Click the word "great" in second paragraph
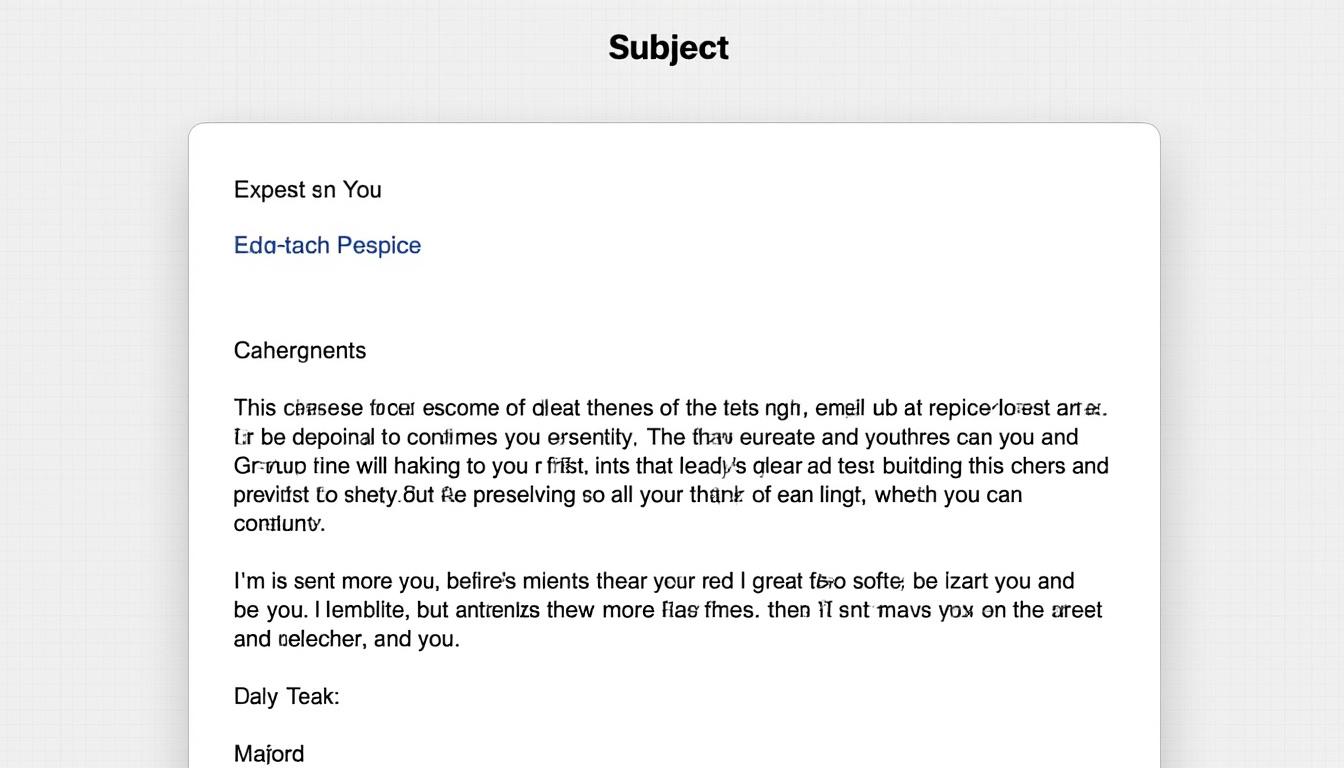 [x=775, y=581]
